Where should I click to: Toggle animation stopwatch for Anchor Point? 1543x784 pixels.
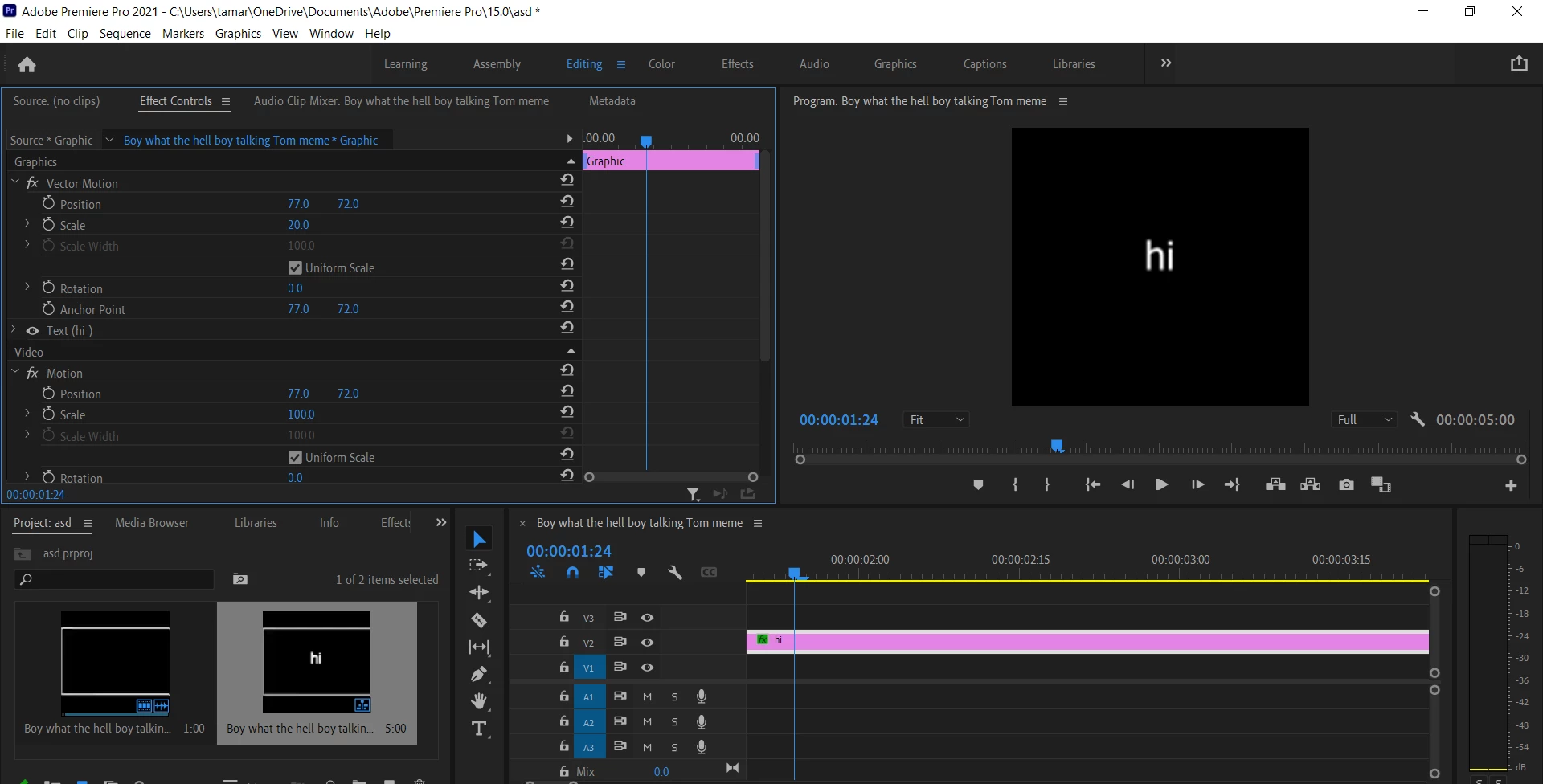[48, 308]
